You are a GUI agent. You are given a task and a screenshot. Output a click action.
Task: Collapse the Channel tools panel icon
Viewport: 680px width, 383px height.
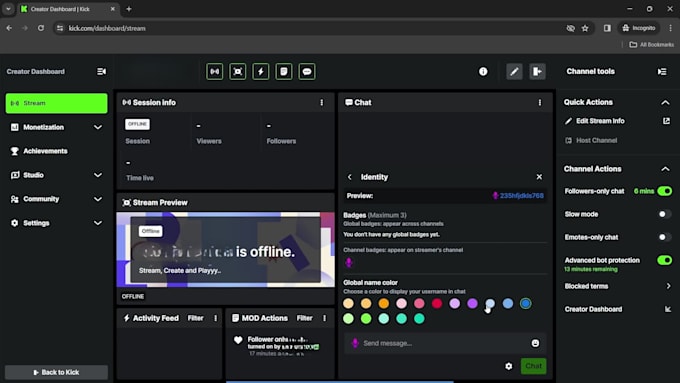[662, 72]
